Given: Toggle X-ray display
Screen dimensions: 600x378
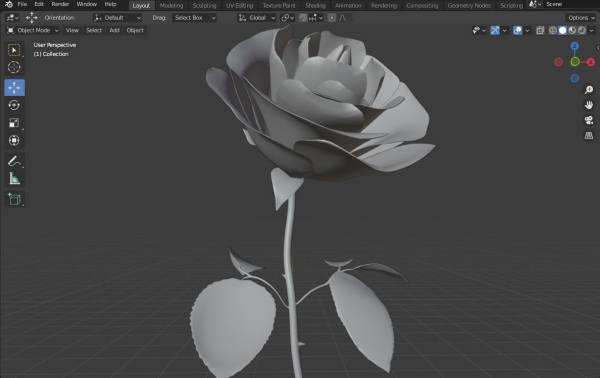Looking at the screenshot, I should [540, 30].
